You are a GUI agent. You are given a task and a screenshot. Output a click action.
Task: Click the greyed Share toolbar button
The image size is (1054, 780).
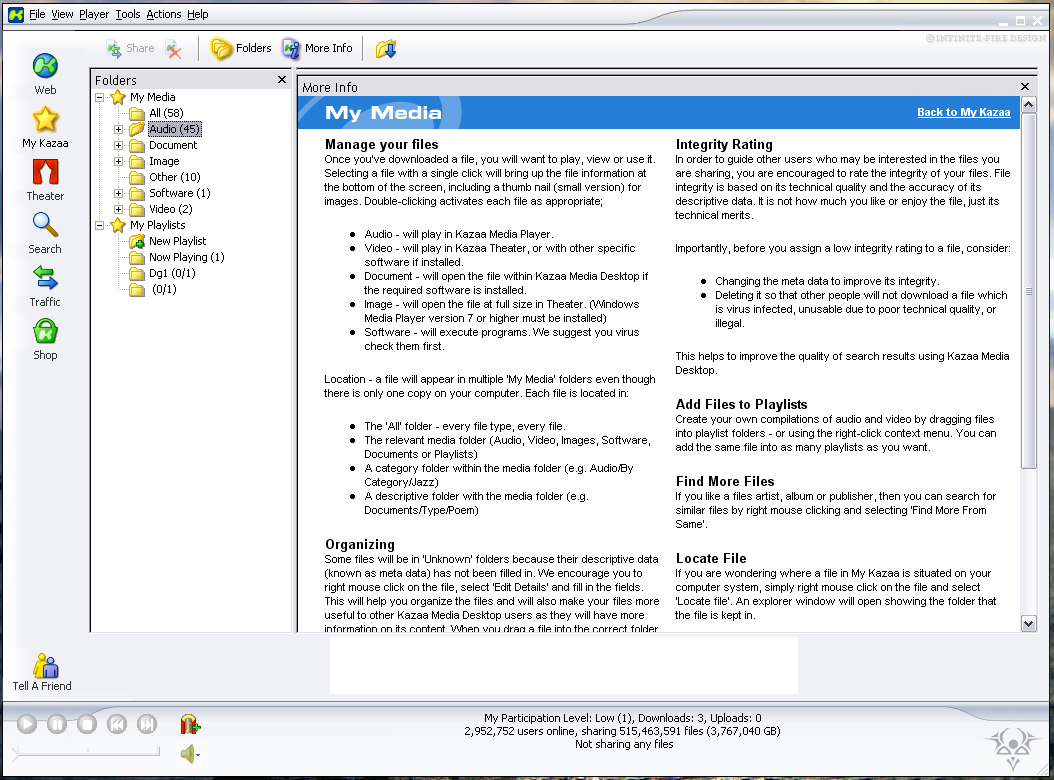131,48
